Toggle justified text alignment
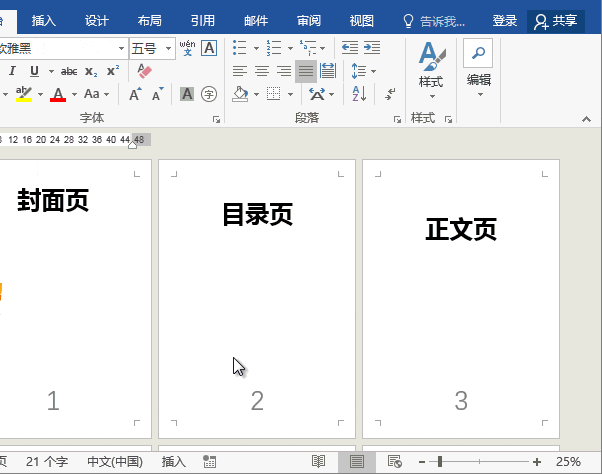602x474 pixels. [x=305, y=71]
